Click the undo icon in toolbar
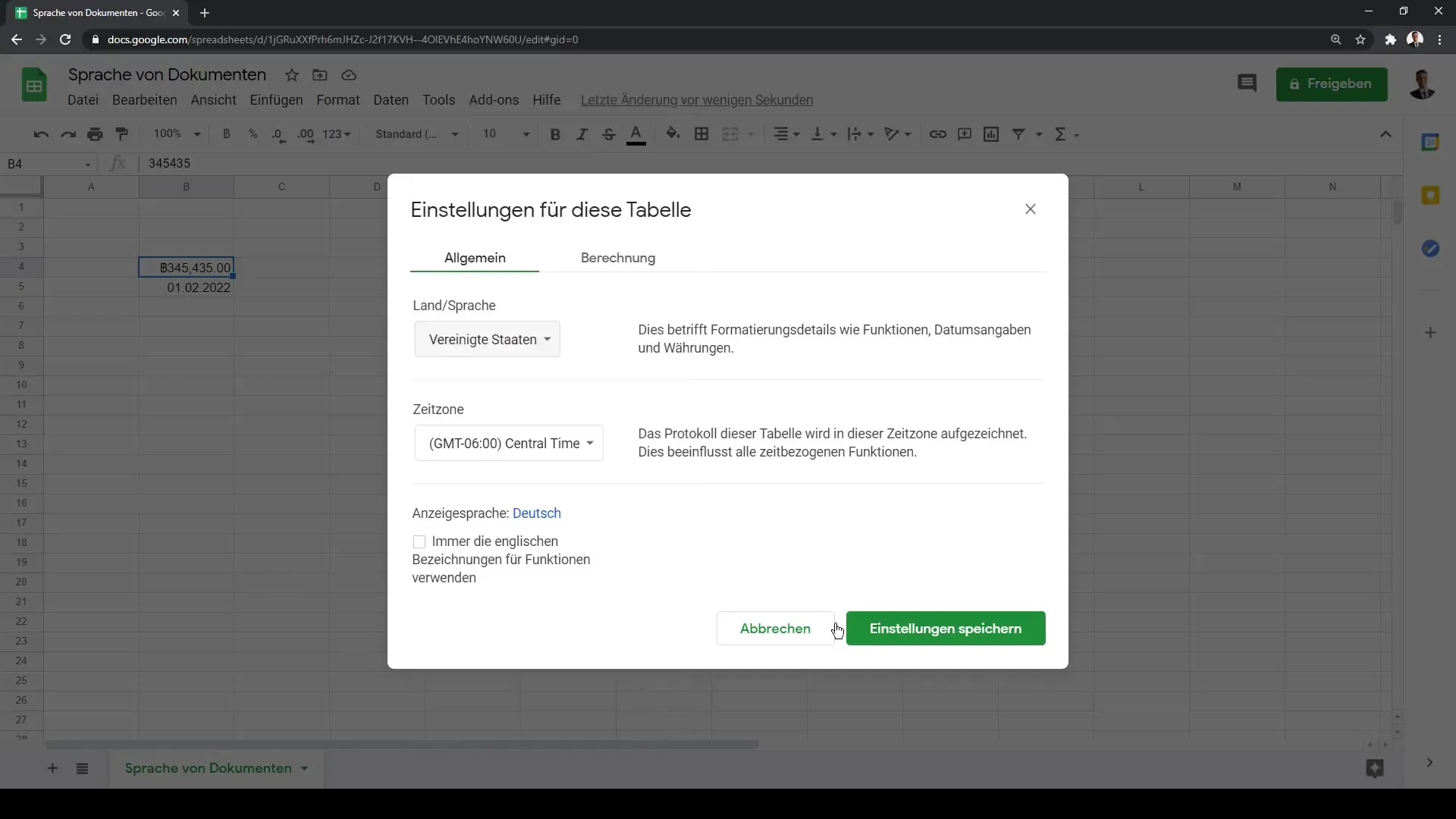Image resolution: width=1456 pixels, height=819 pixels. (41, 134)
